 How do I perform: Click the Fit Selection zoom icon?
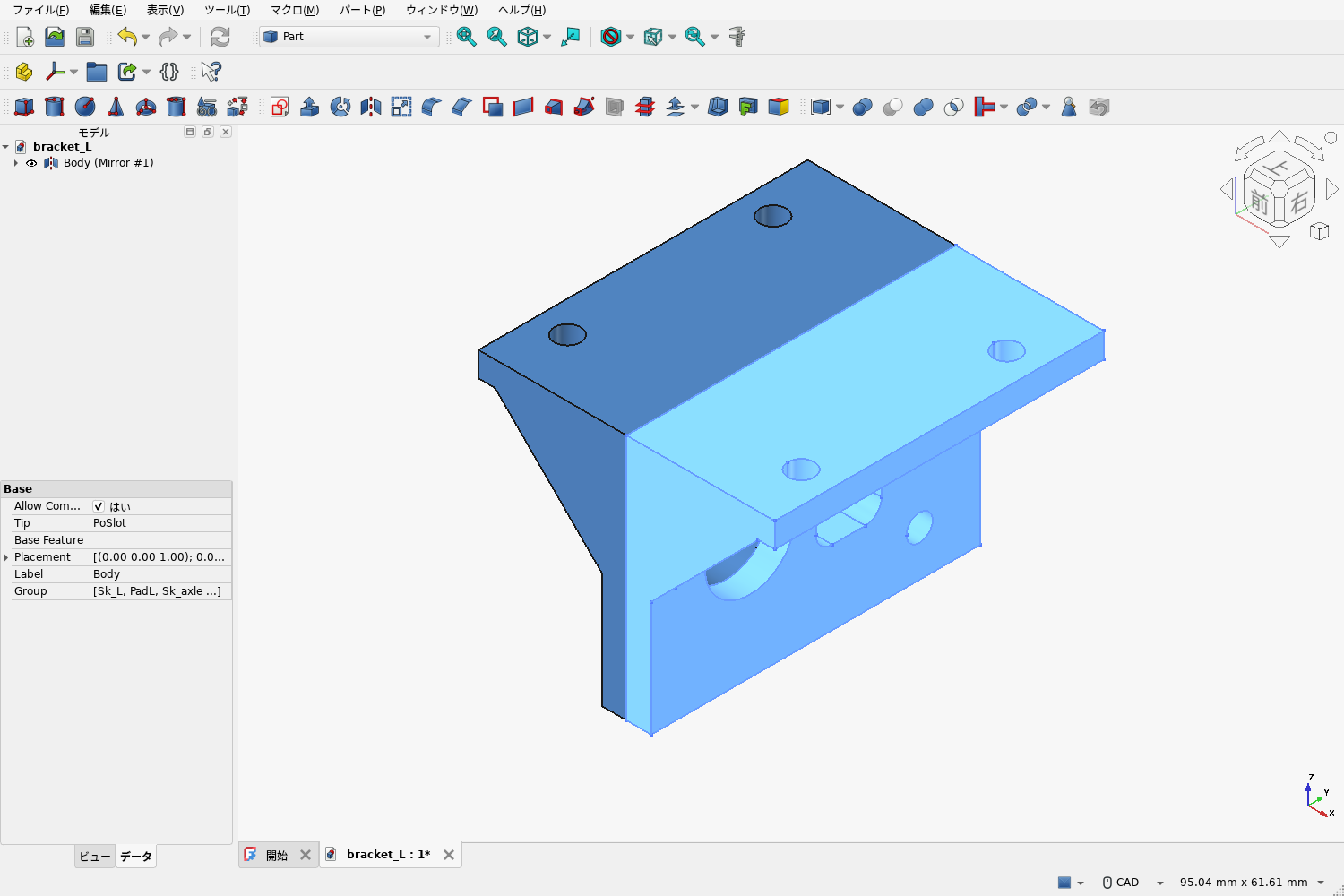coord(497,37)
